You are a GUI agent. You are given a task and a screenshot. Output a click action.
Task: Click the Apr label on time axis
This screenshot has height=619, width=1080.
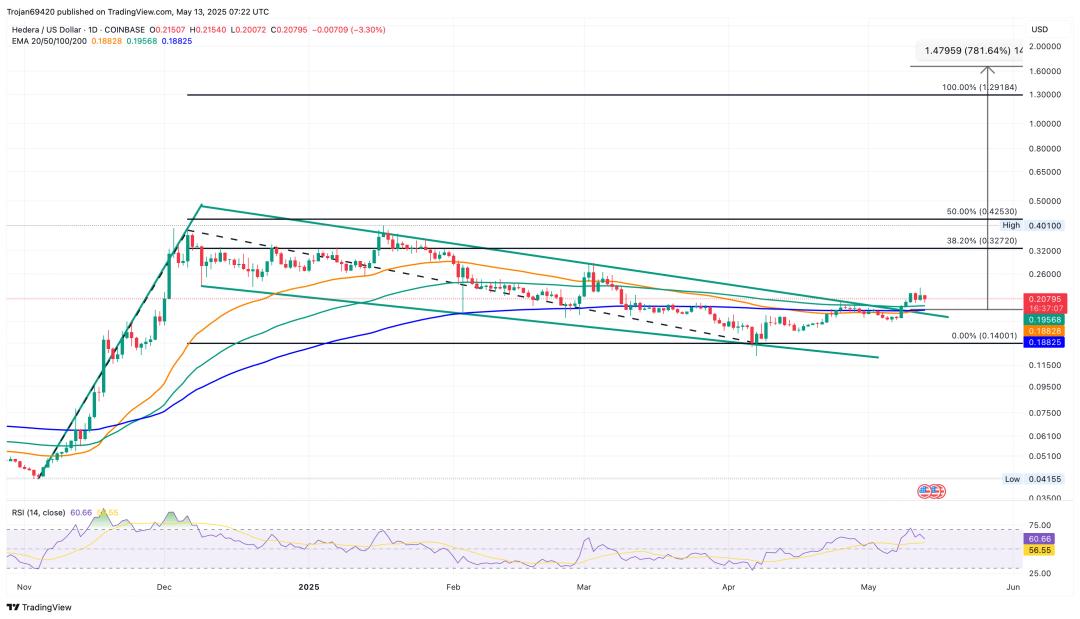tap(729, 587)
